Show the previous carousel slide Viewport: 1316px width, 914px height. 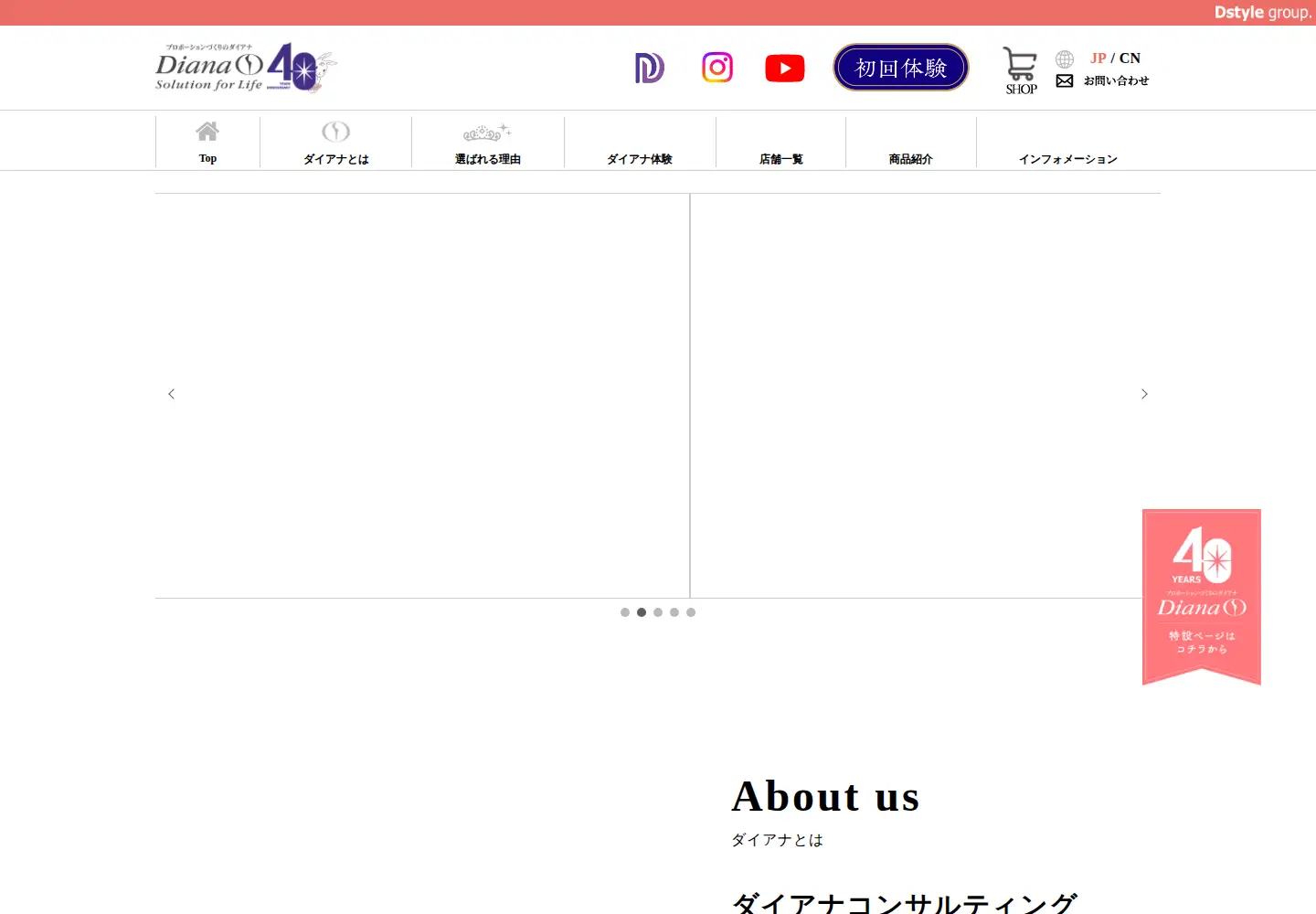(x=171, y=394)
